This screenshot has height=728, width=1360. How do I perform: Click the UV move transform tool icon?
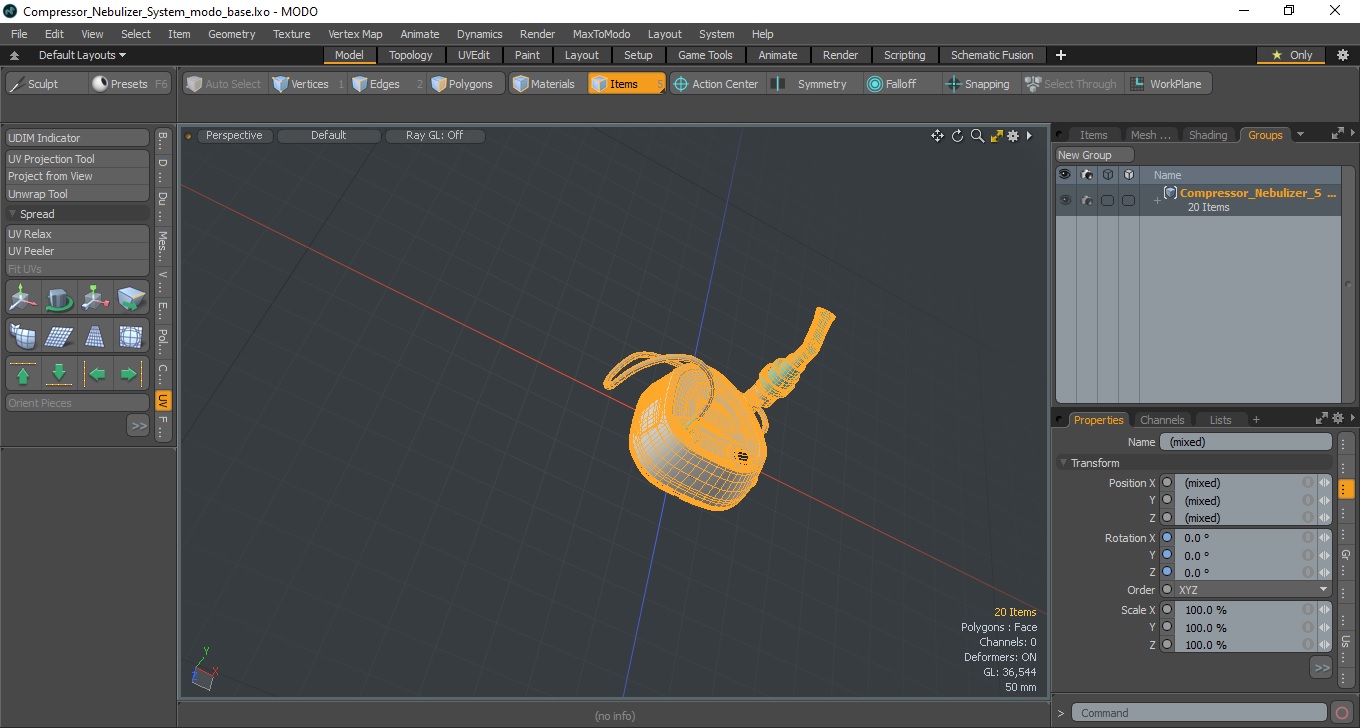pyautogui.click(x=23, y=298)
